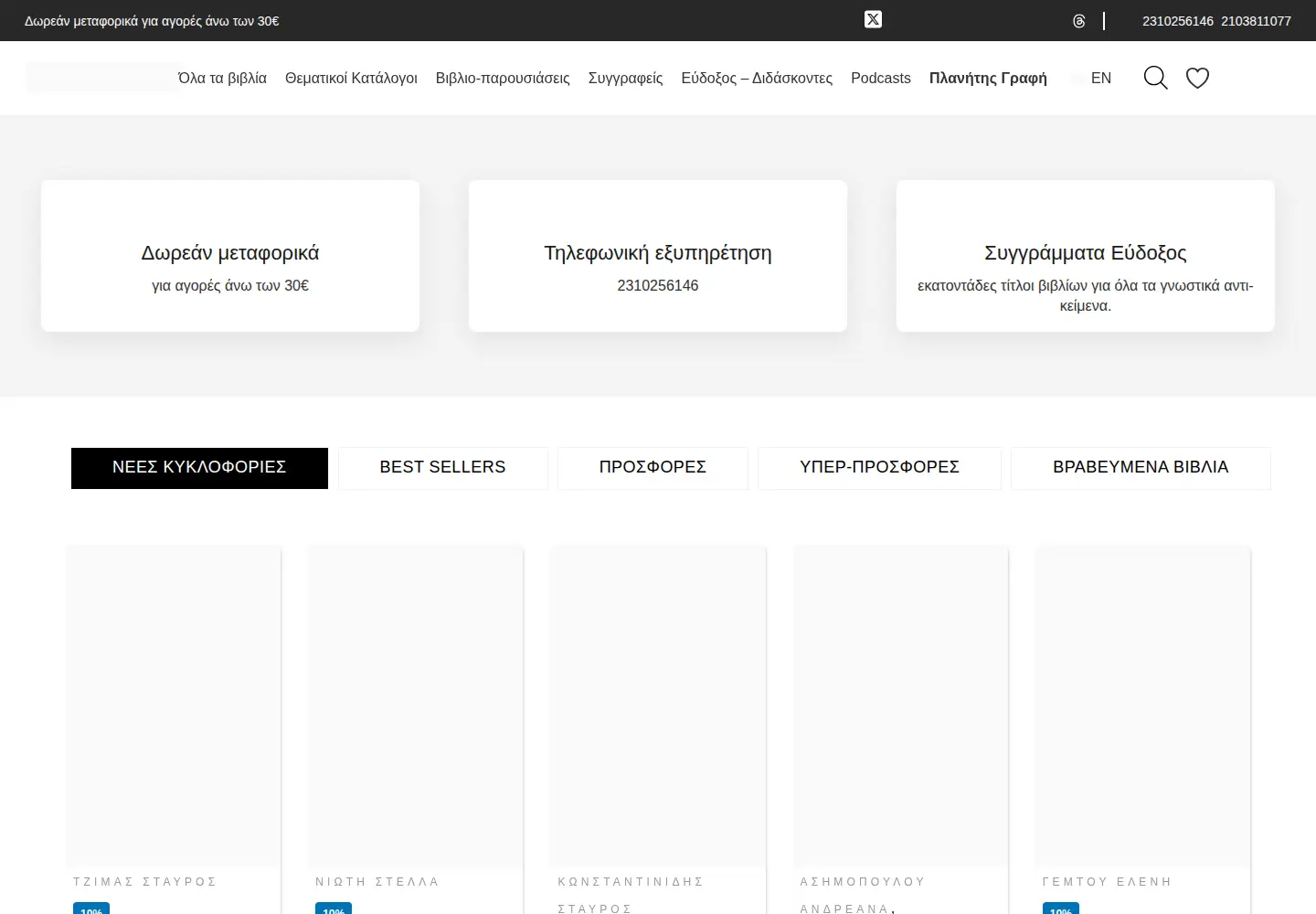1316x914 pixels.
Task: Open author link ΓΕΜΤΟΥ ΕΛΕΝΗ
Action: click(1107, 882)
